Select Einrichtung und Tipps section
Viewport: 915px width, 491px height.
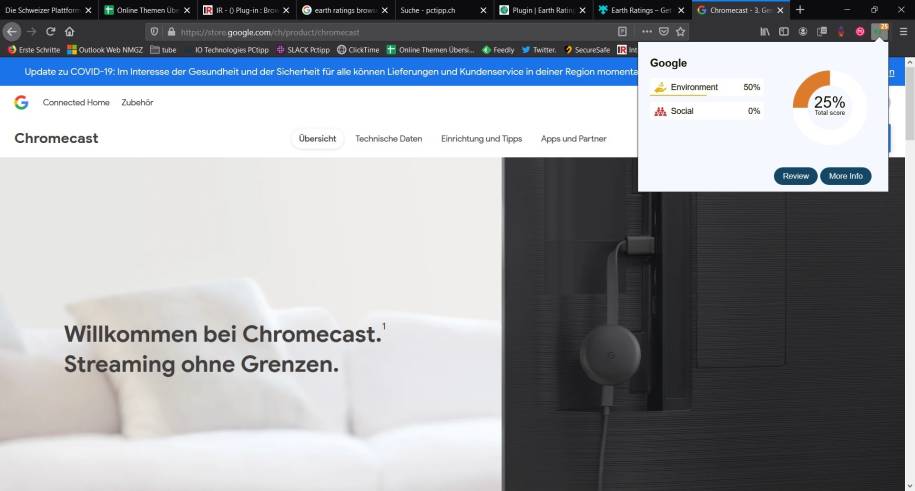pos(481,138)
